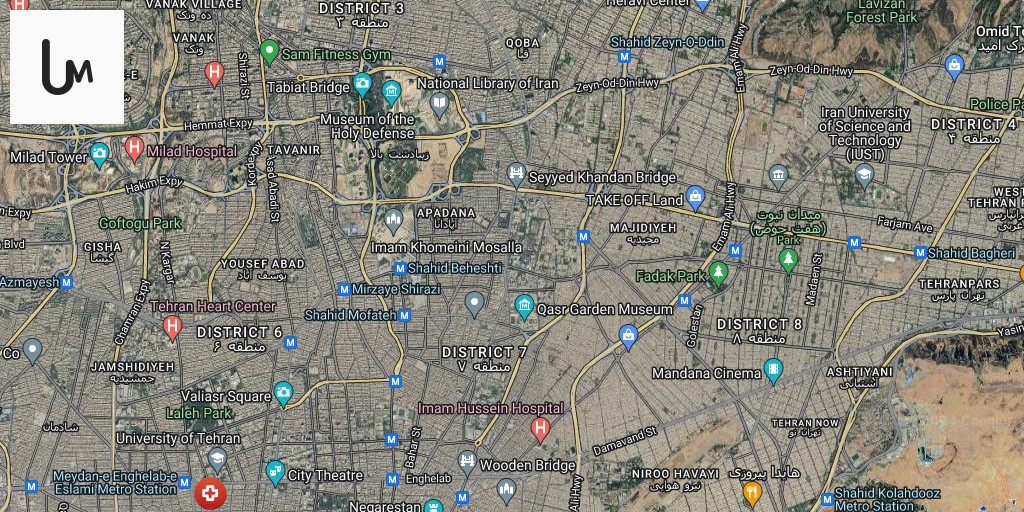Click the National Library of Iran icon

440,104
